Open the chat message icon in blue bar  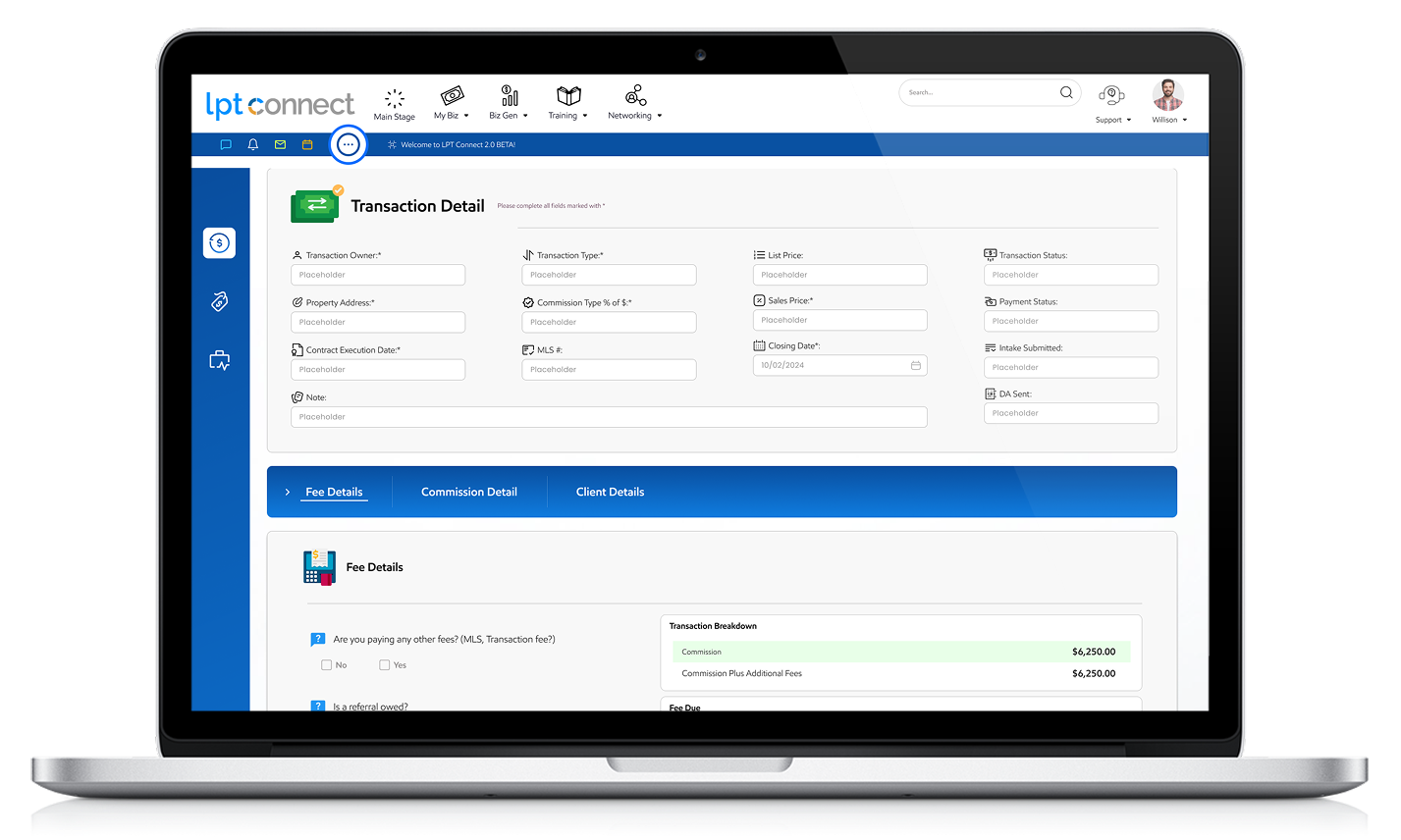point(226,144)
